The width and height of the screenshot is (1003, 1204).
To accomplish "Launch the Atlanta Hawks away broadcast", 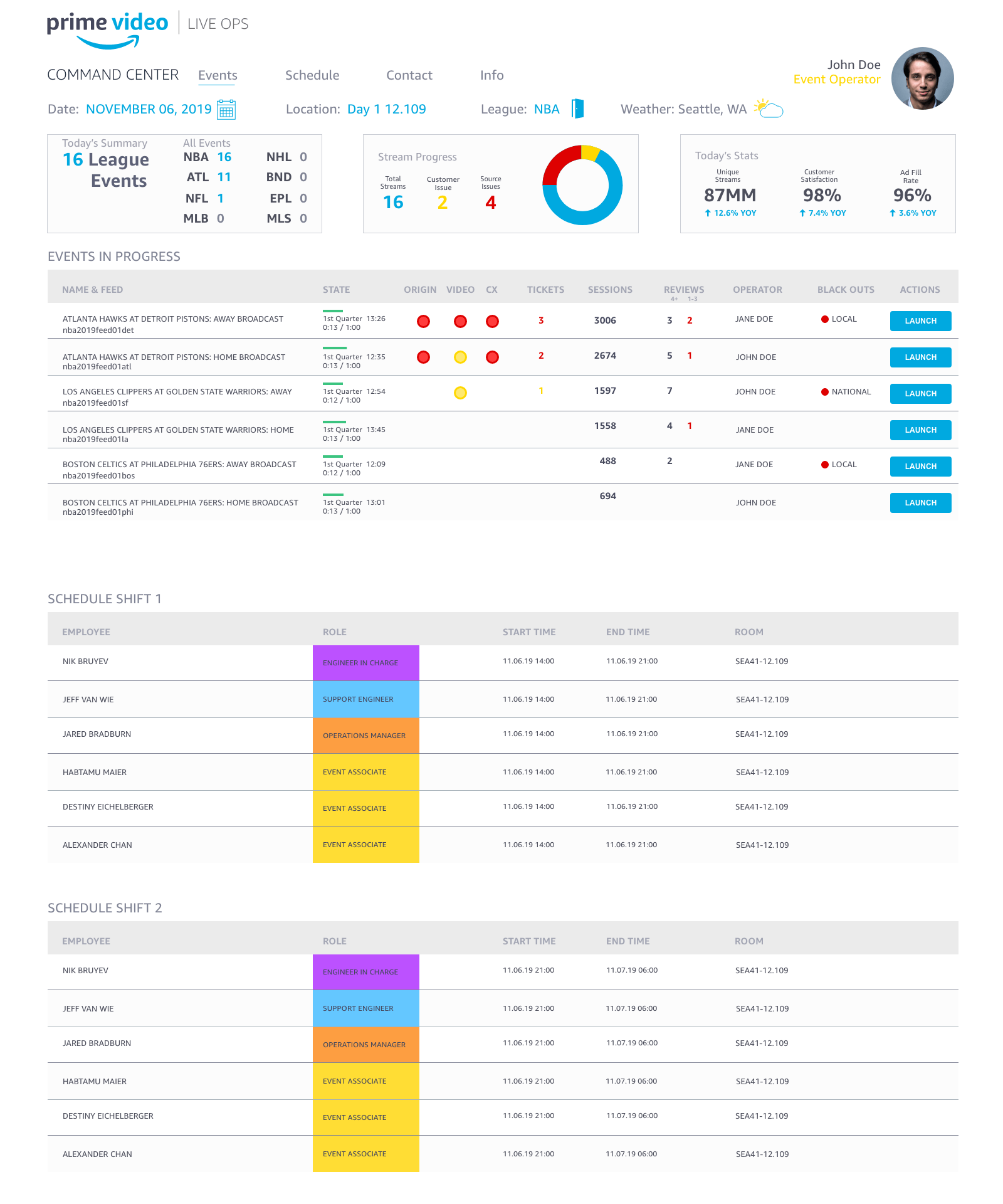I will 920,321.
